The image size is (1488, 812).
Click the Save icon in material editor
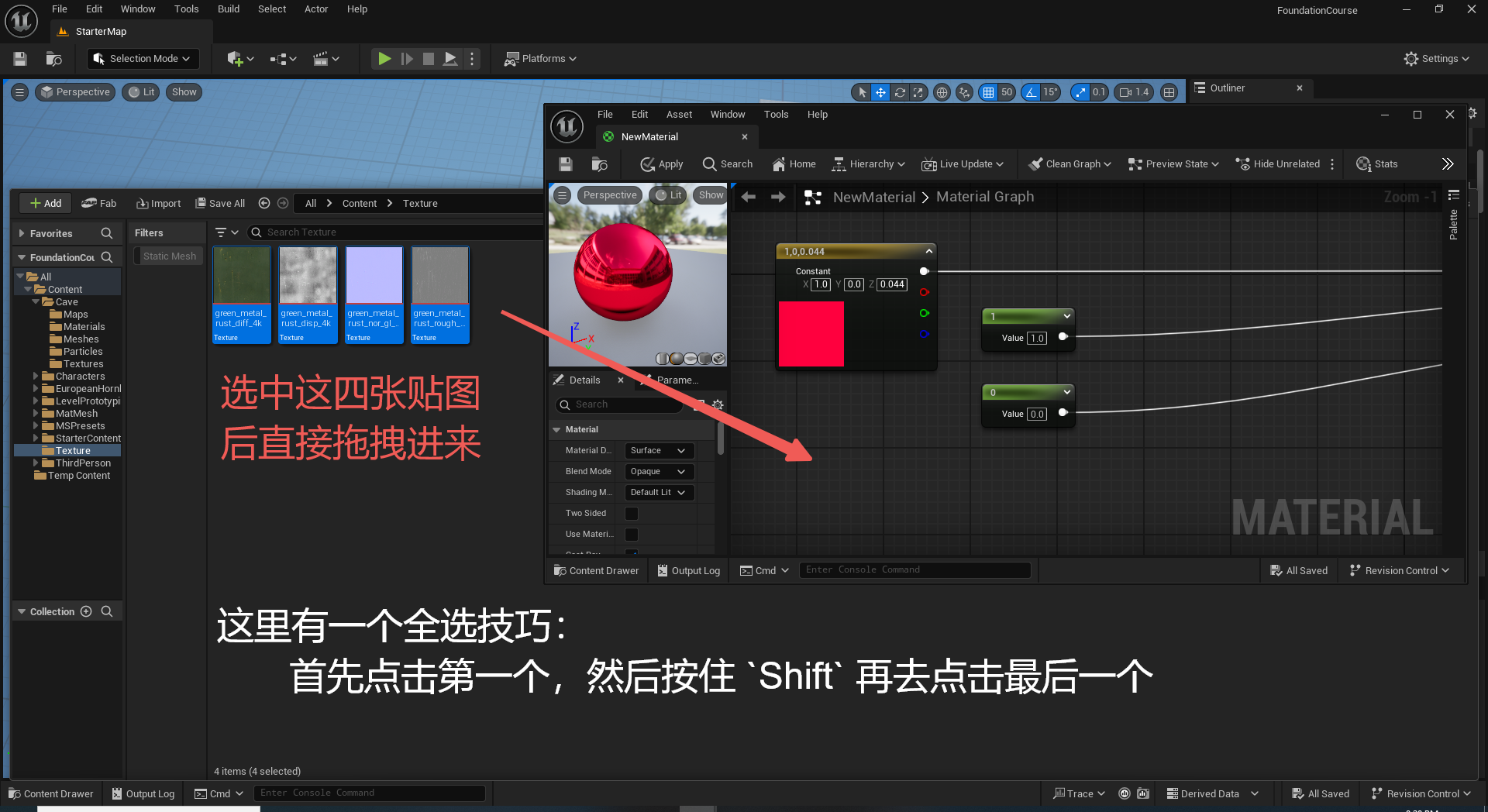[565, 164]
